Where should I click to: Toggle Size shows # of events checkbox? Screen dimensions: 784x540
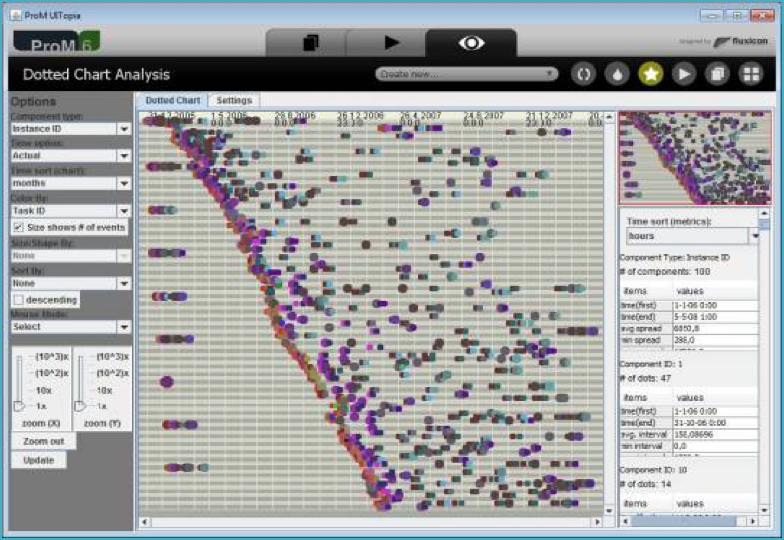click(18, 228)
